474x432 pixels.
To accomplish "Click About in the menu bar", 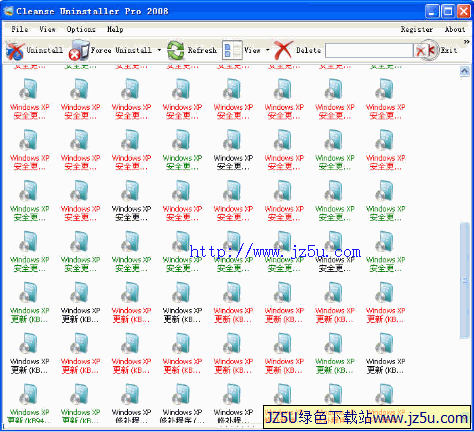I will 455,29.
